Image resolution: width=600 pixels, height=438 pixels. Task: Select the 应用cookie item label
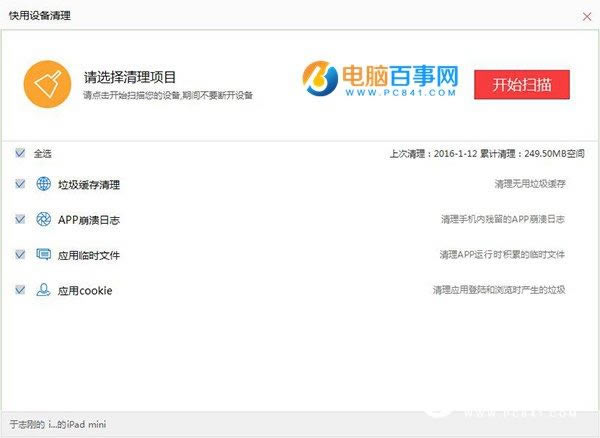(85, 291)
